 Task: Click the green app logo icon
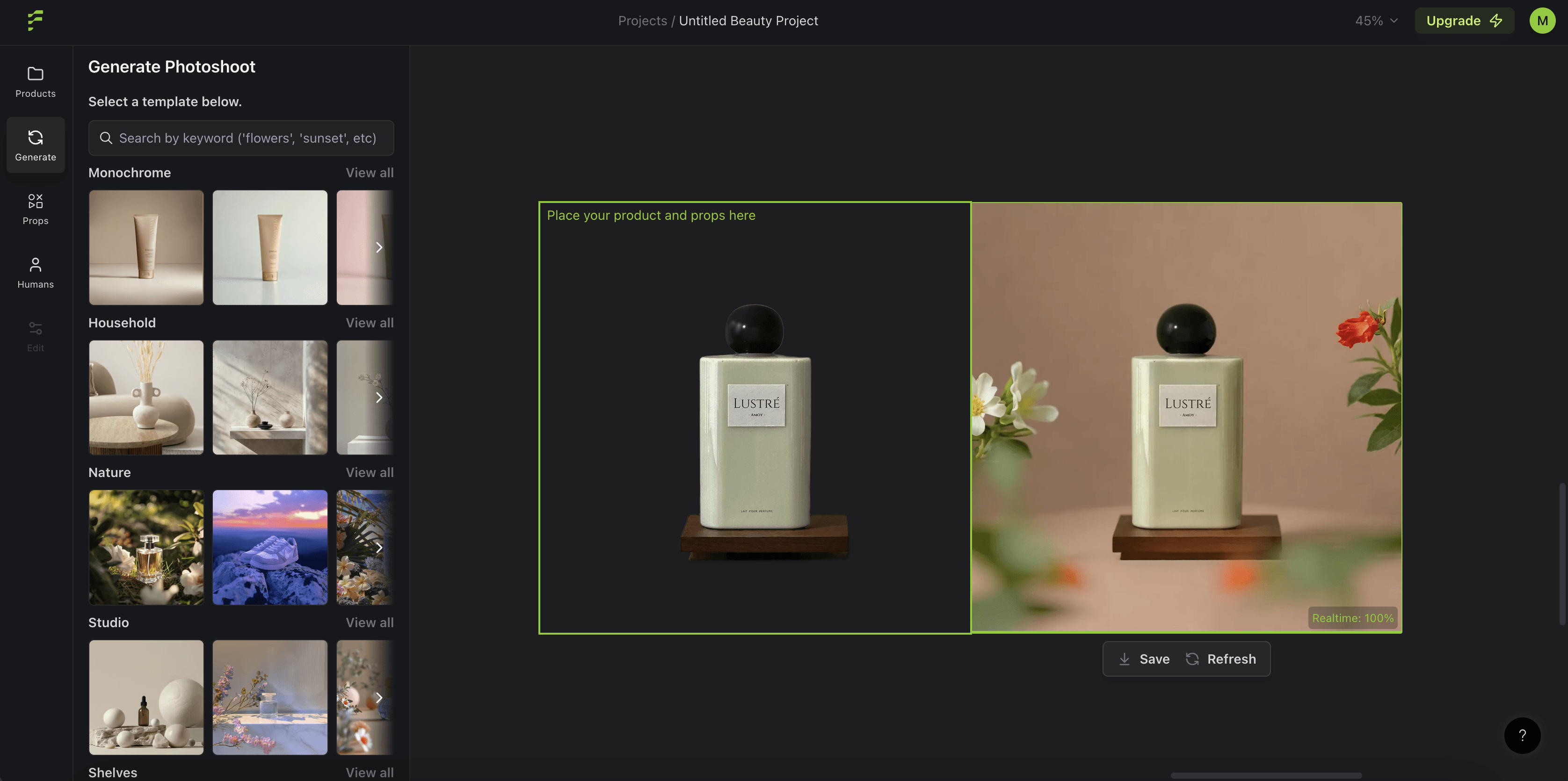click(x=35, y=20)
